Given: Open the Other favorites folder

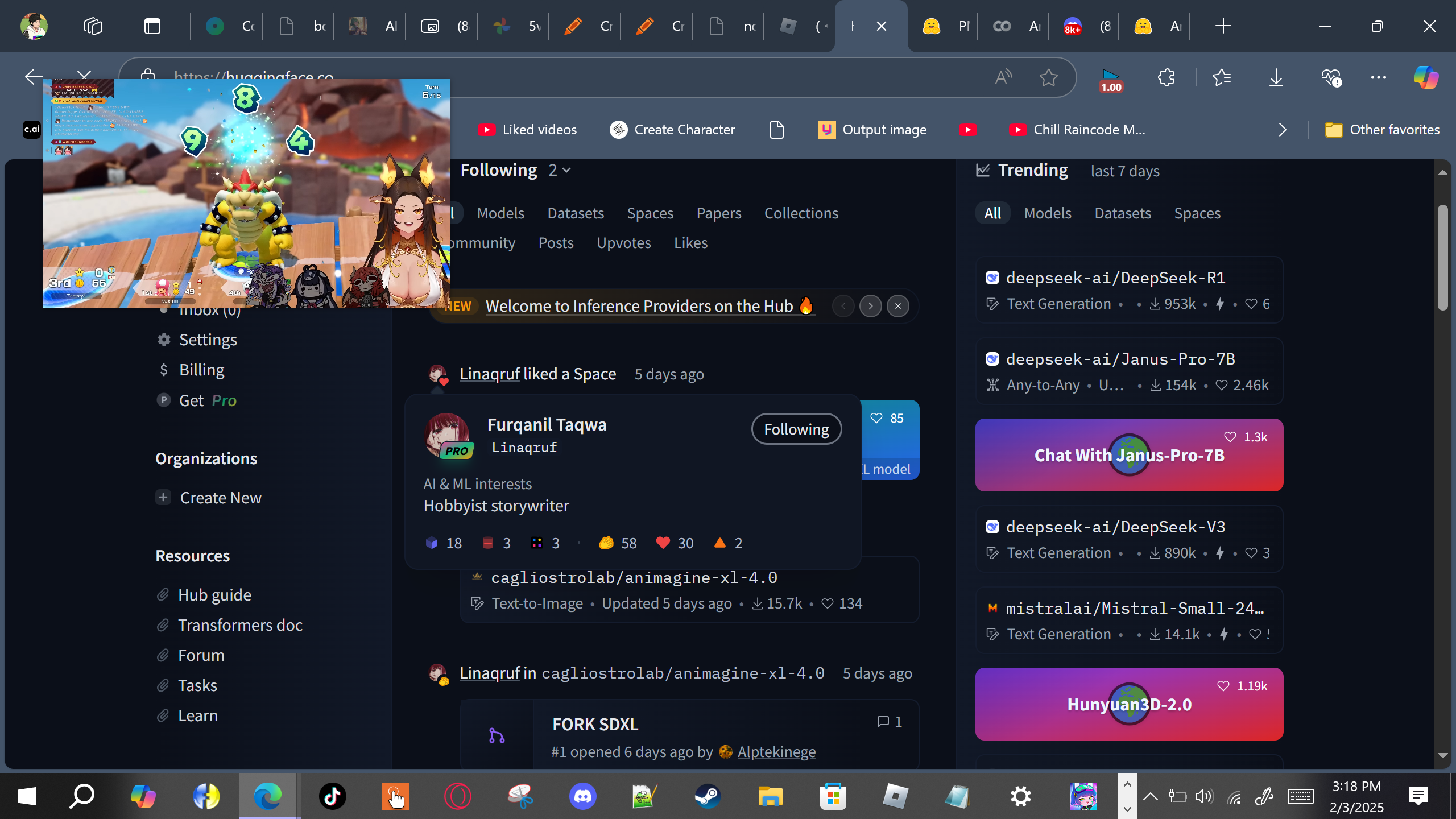Looking at the screenshot, I should click(1382, 130).
